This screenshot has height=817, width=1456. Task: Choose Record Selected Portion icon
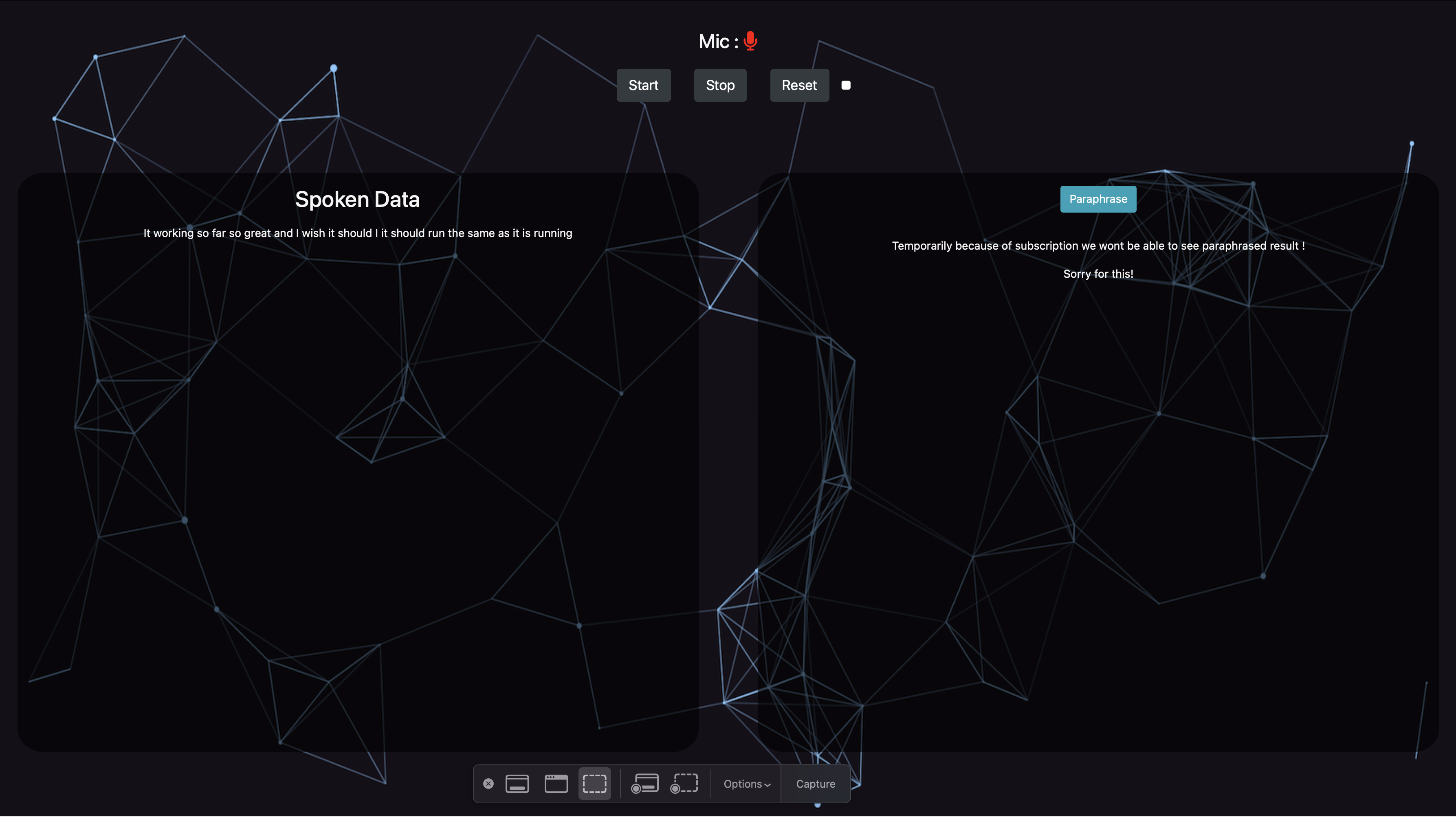[684, 784]
